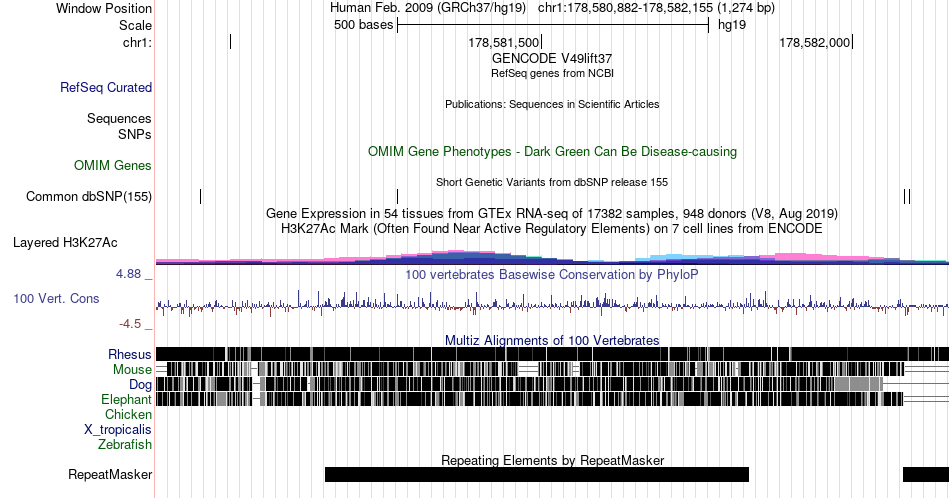
Task: Click Multiz Alignments of 100 Vertebrates title
Action: pos(552,340)
